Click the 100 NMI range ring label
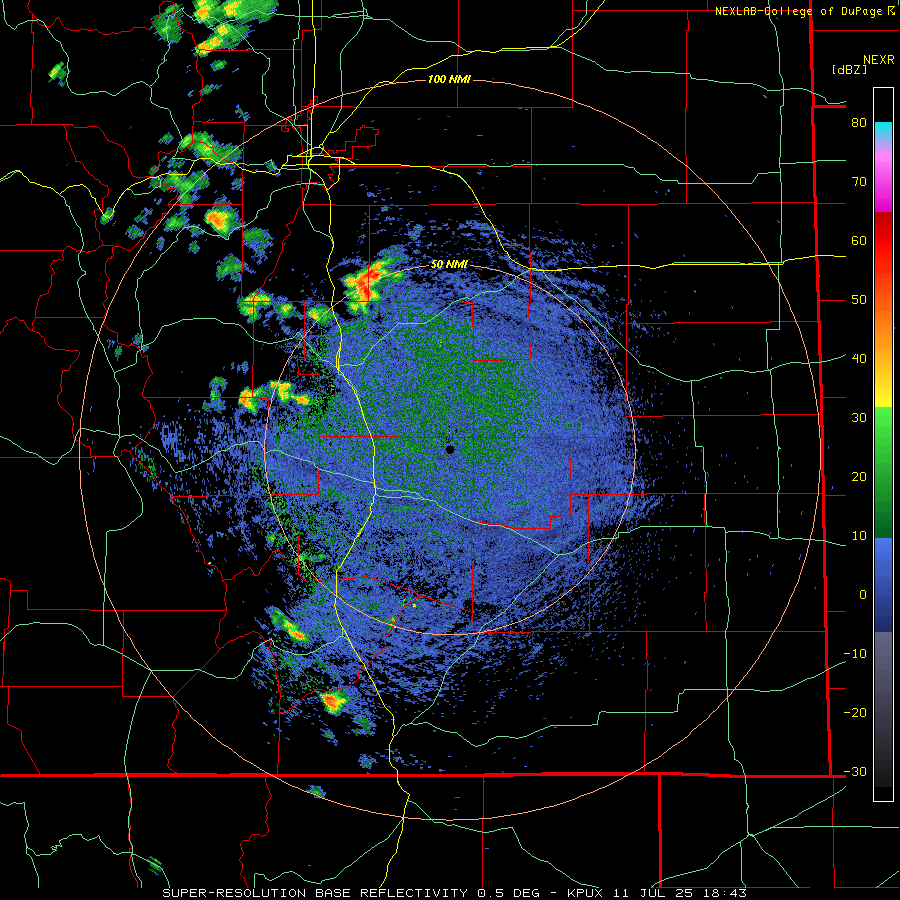This screenshot has width=900, height=900. click(x=449, y=79)
